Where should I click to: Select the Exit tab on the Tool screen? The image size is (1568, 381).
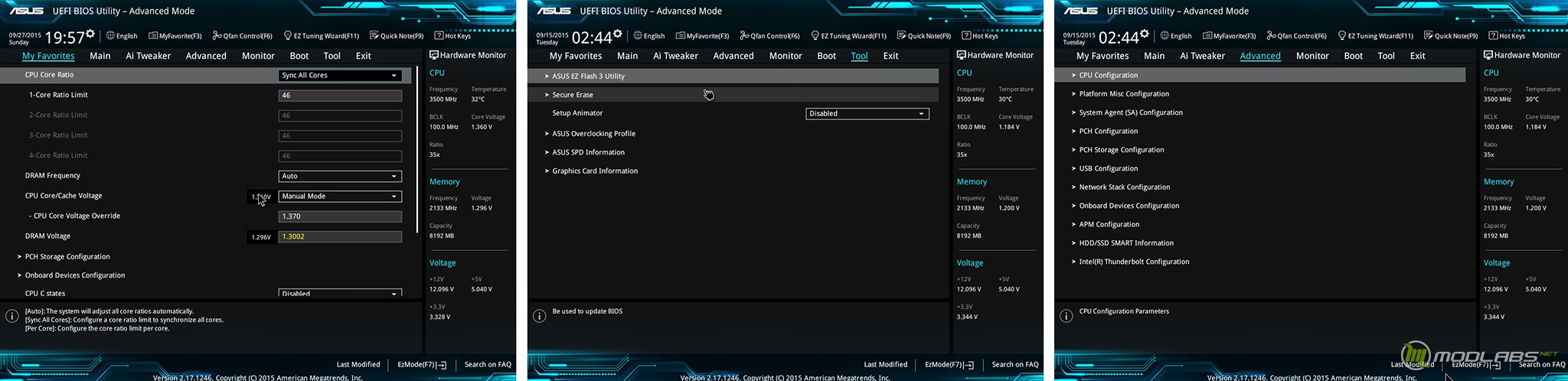[x=890, y=56]
